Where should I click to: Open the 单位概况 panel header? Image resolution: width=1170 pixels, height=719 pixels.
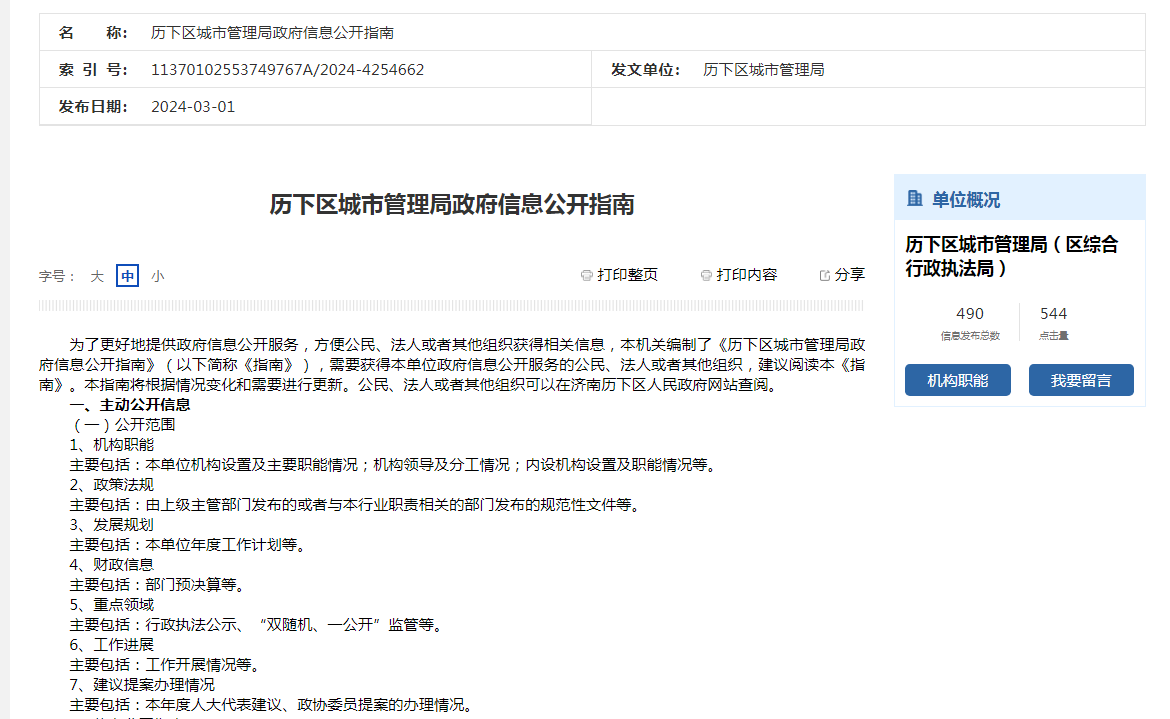tap(1020, 198)
